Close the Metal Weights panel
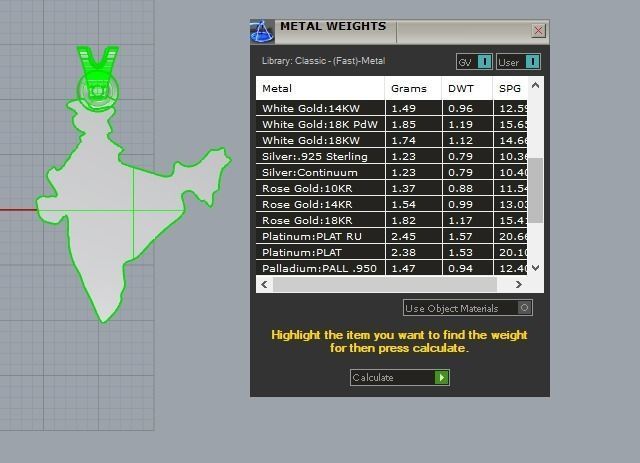This screenshot has height=463, width=640. [x=538, y=31]
